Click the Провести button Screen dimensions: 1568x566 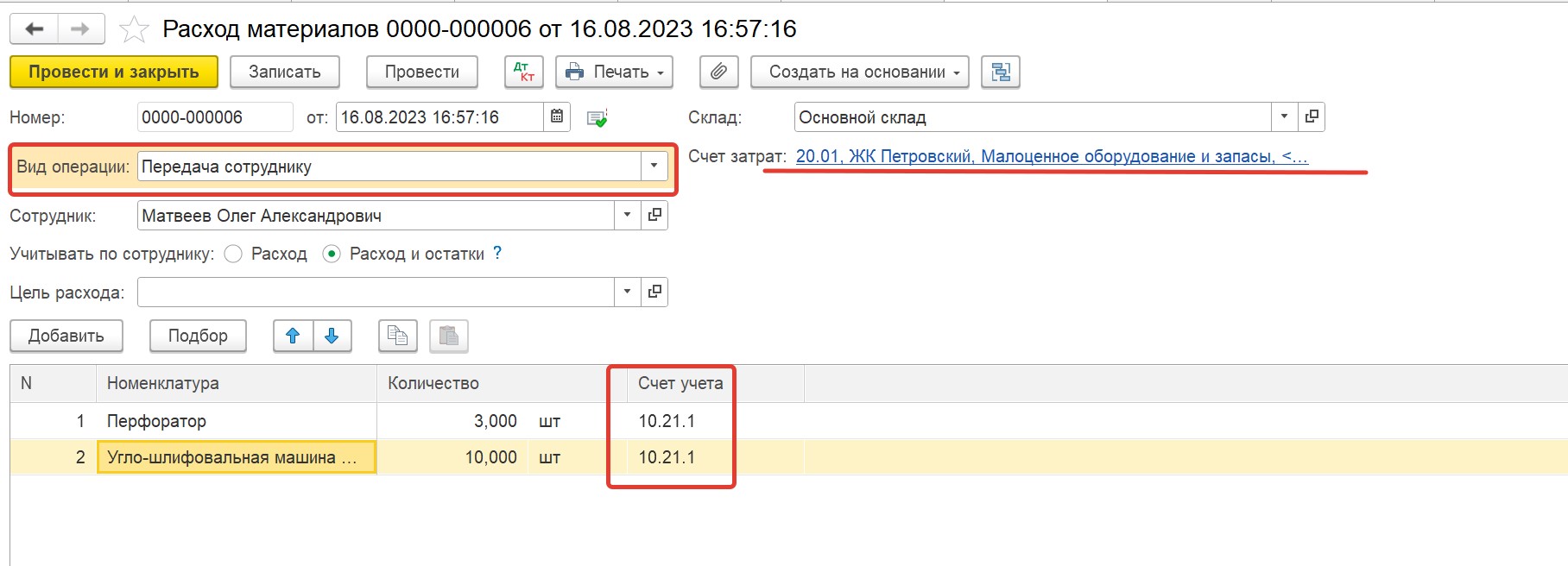[422, 72]
